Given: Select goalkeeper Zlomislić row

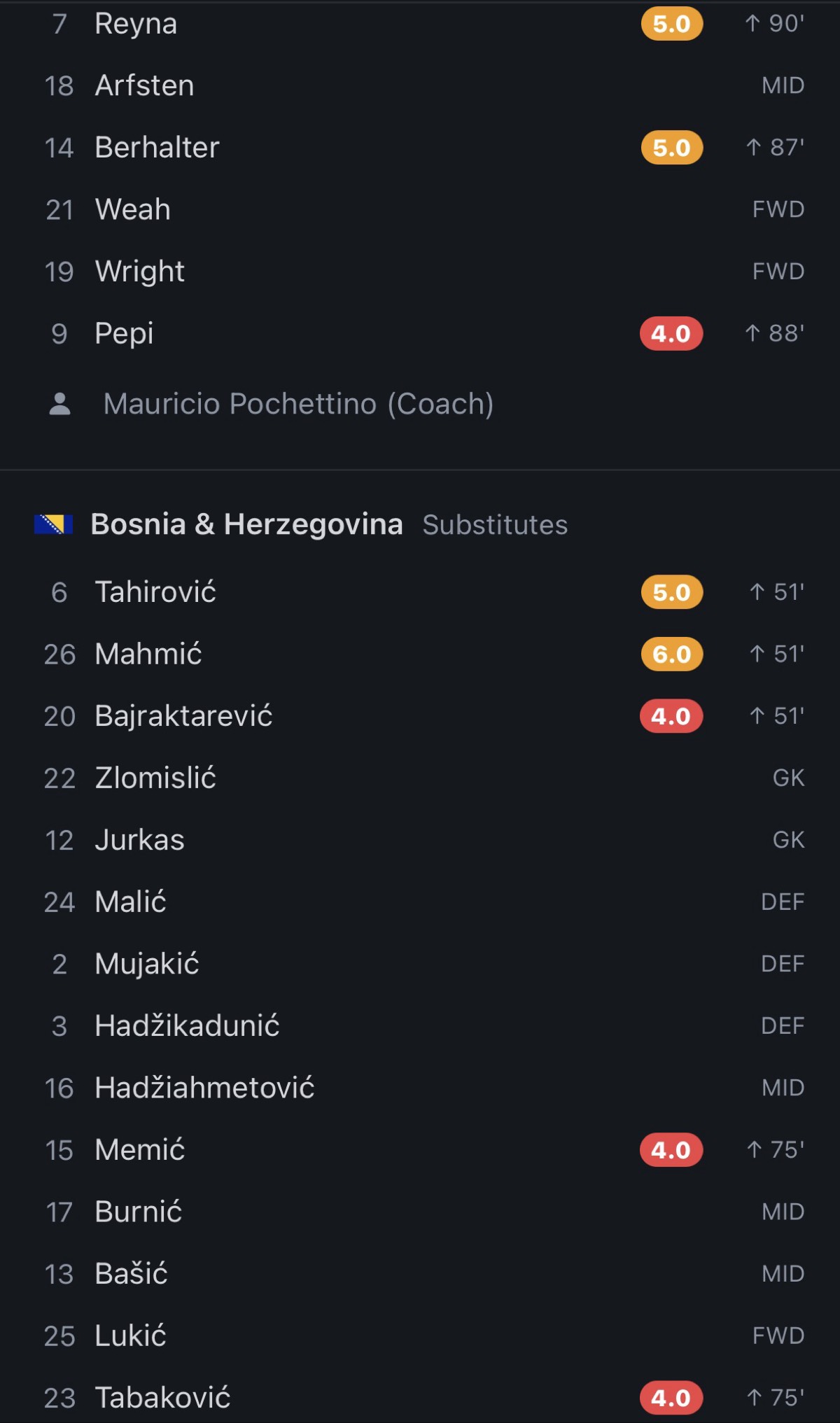Looking at the screenshot, I should click(x=420, y=778).
